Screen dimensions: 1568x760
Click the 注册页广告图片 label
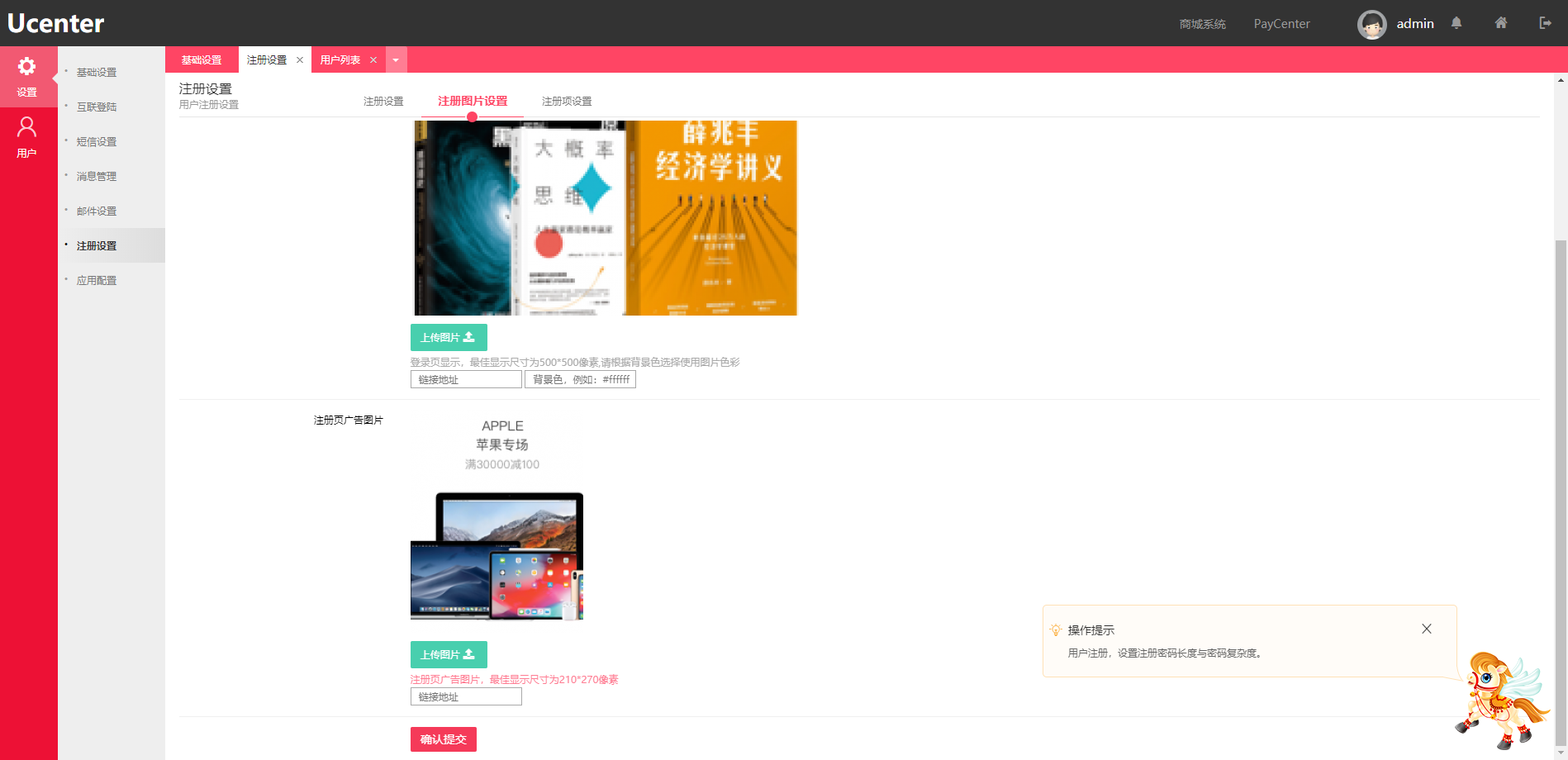(349, 420)
